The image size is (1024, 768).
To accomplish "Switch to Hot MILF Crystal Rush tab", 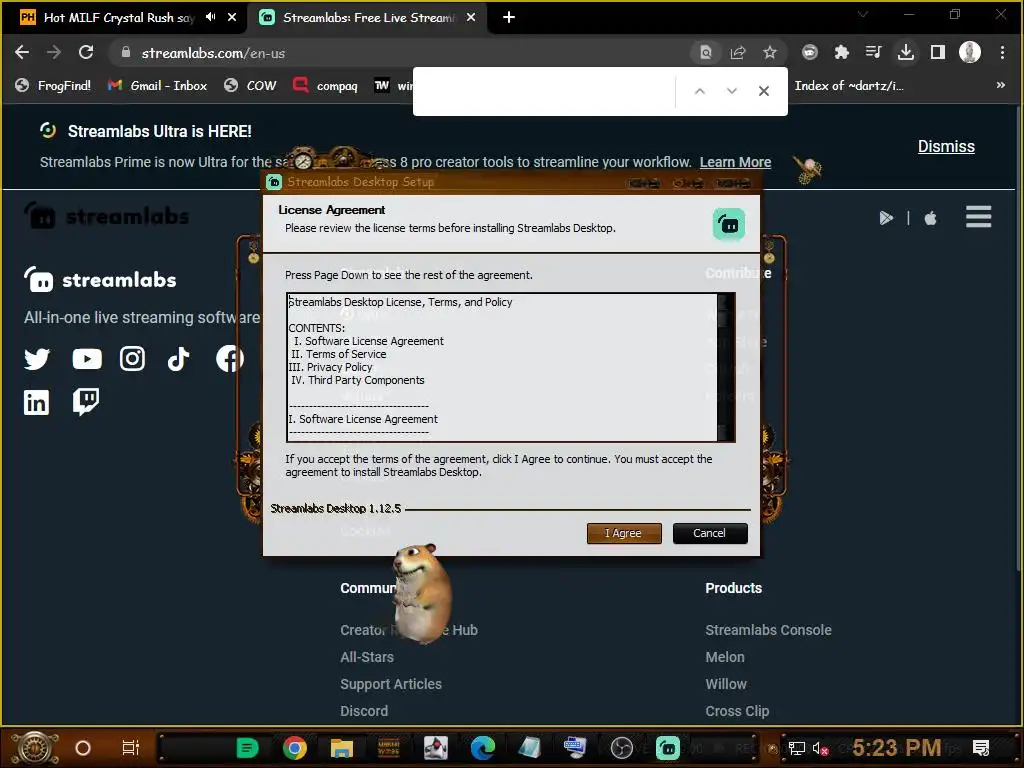I will coord(119,18).
